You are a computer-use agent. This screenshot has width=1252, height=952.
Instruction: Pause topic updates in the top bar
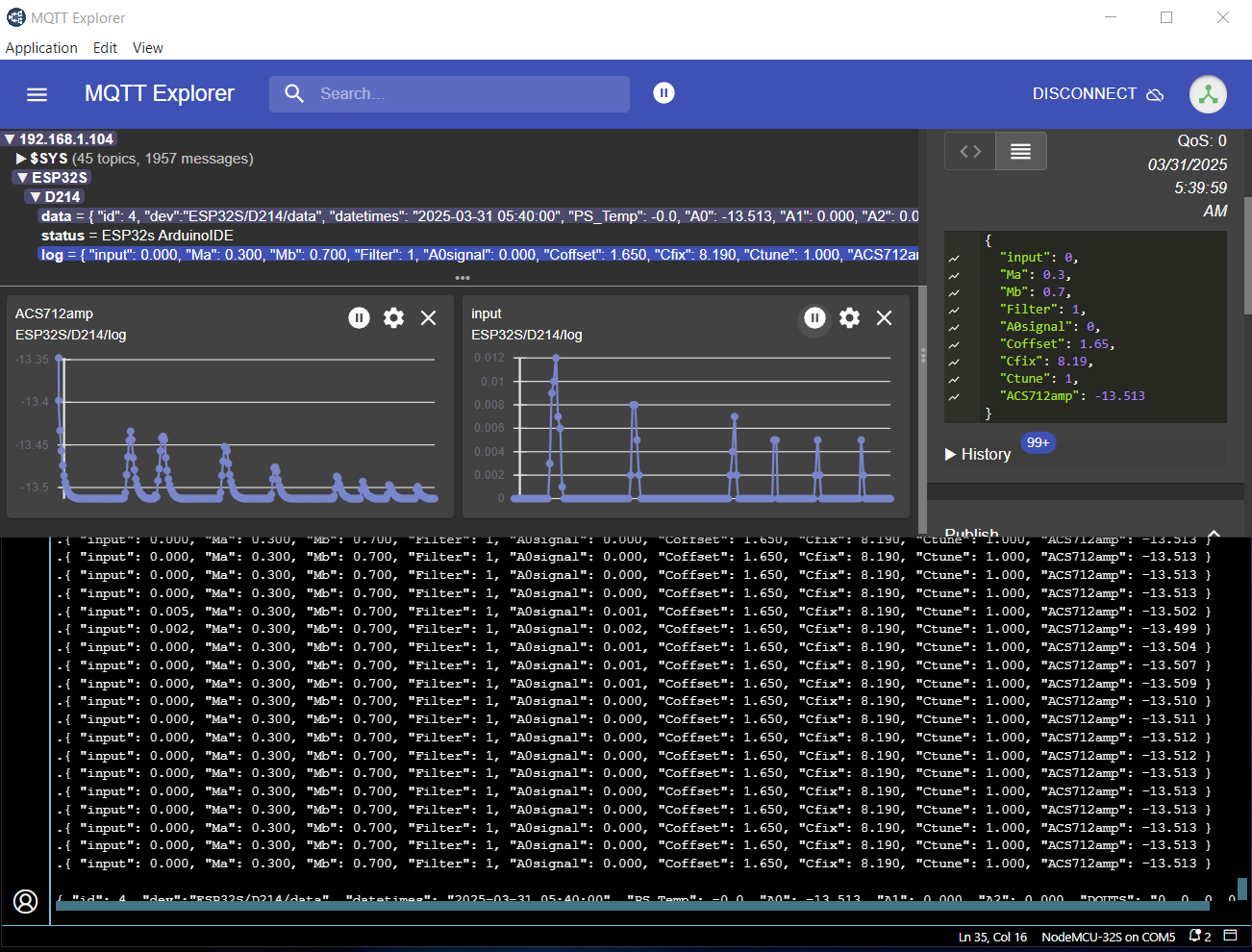point(664,92)
